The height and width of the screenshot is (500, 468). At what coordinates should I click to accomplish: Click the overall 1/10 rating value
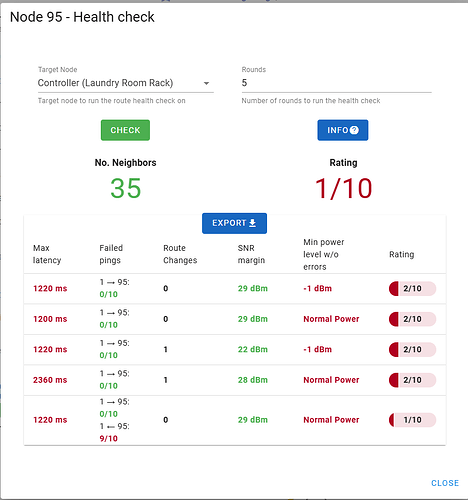(x=343, y=188)
